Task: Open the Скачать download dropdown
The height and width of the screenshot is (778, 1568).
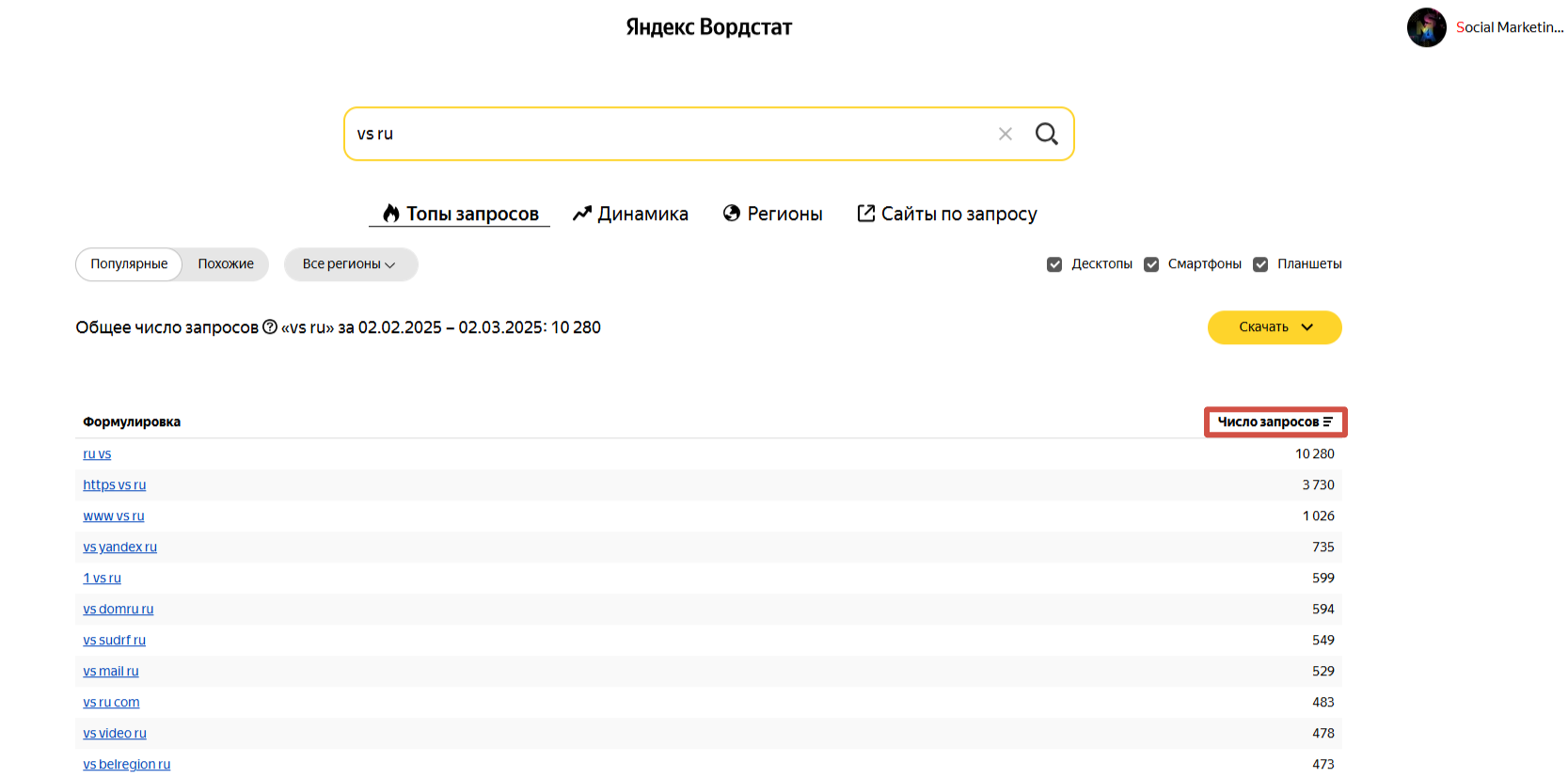Action: pyautogui.click(x=1275, y=327)
